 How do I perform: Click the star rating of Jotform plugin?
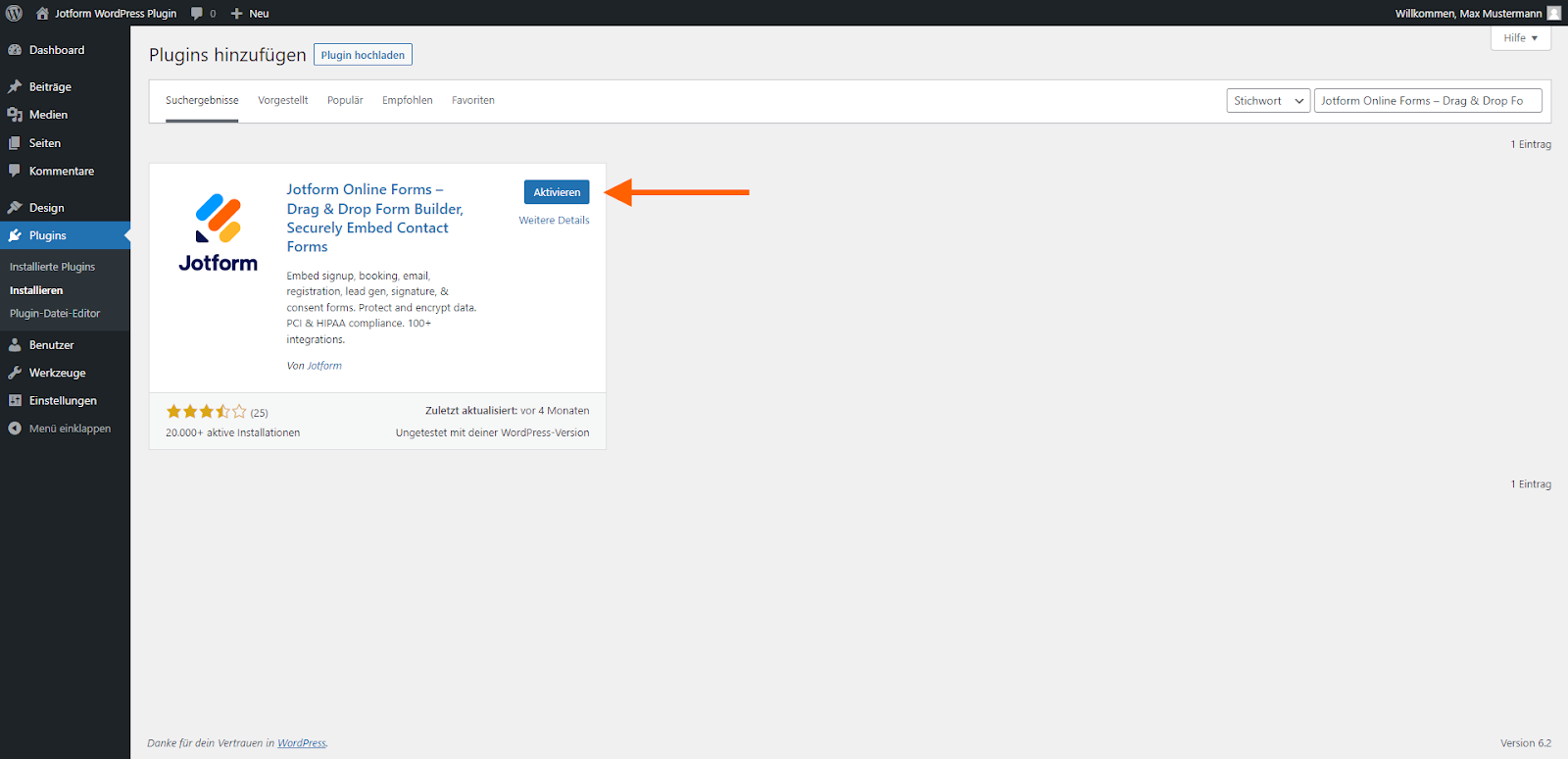coord(206,412)
